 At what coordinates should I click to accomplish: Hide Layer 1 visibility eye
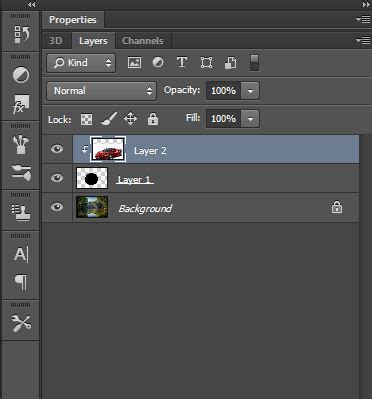tap(57, 178)
